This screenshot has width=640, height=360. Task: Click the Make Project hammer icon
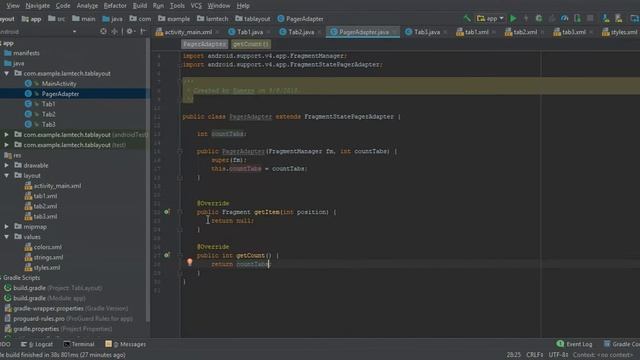coord(467,18)
